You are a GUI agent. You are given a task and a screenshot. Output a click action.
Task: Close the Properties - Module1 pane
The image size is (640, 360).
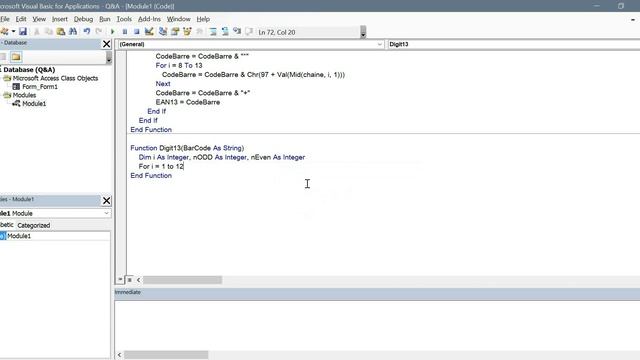click(107, 200)
